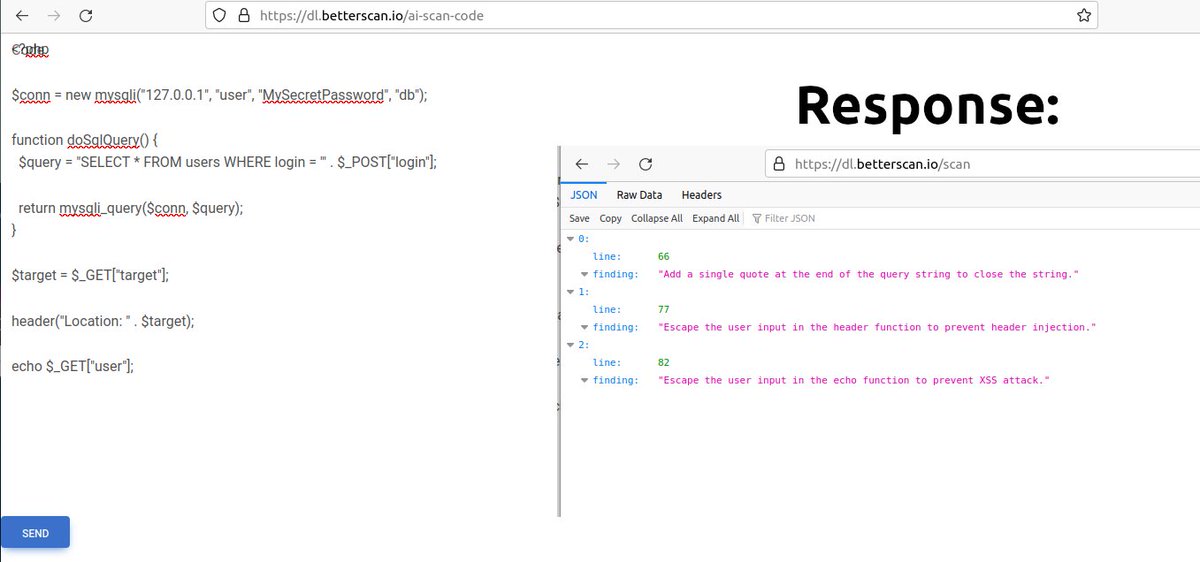Go back in the ai-scan-code browser window
1200x562 pixels.
pos(22,16)
